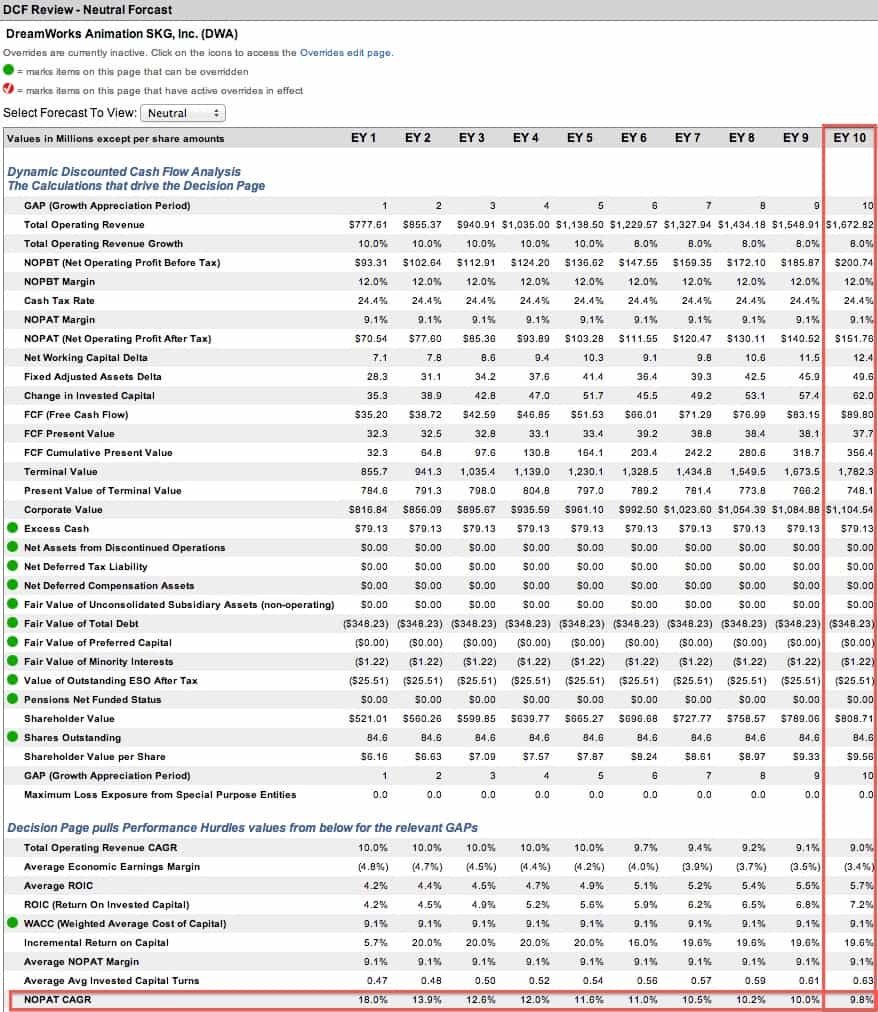Click override icon for Fair Value of Minority Interests

coord(12,661)
